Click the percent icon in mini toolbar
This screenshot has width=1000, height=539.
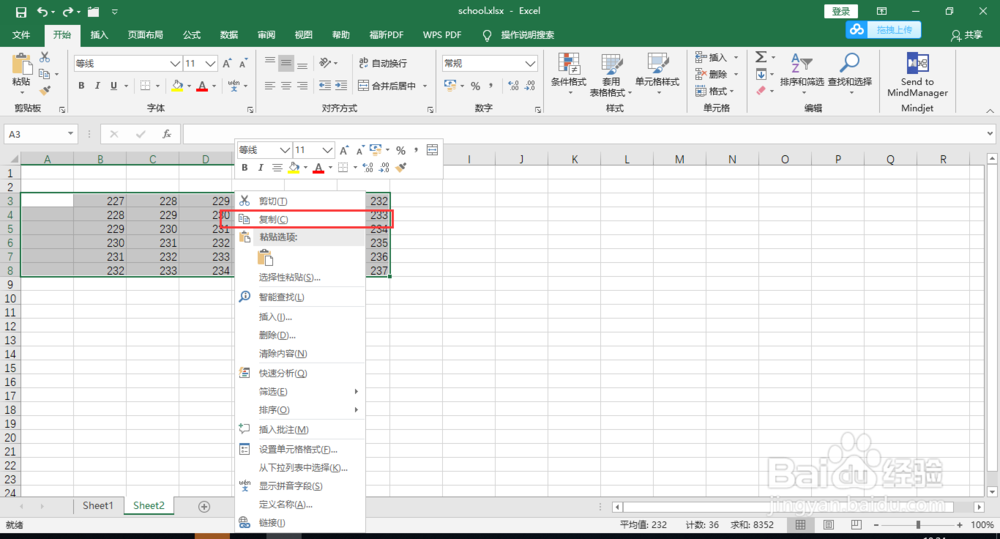[401, 151]
